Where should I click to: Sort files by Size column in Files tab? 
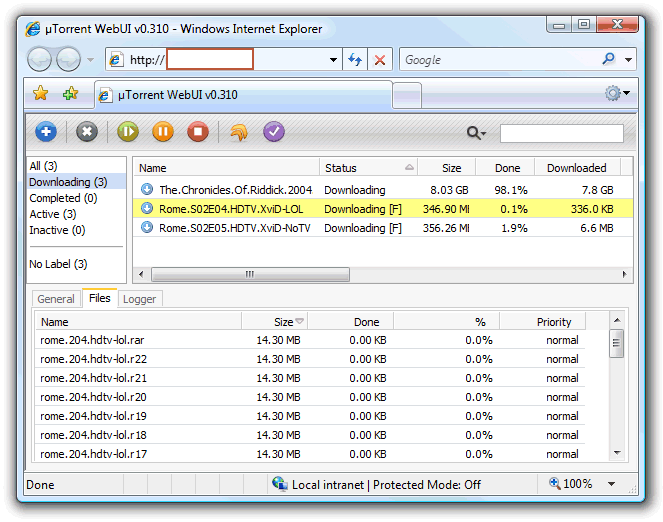pyautogui.click(x=275, y=322)
